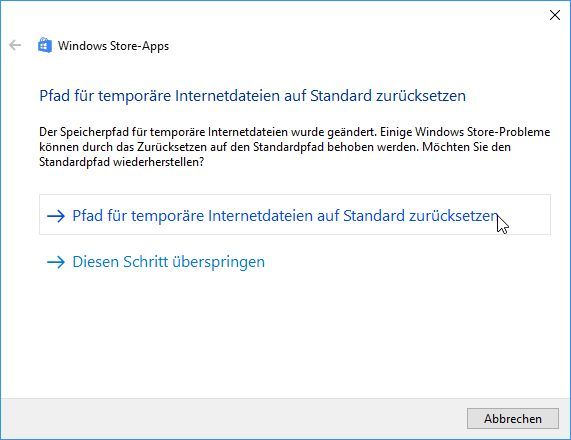571x440 pixels.
Task: Click the word 'Standard' in the blue heading
Action: point(341,96)
